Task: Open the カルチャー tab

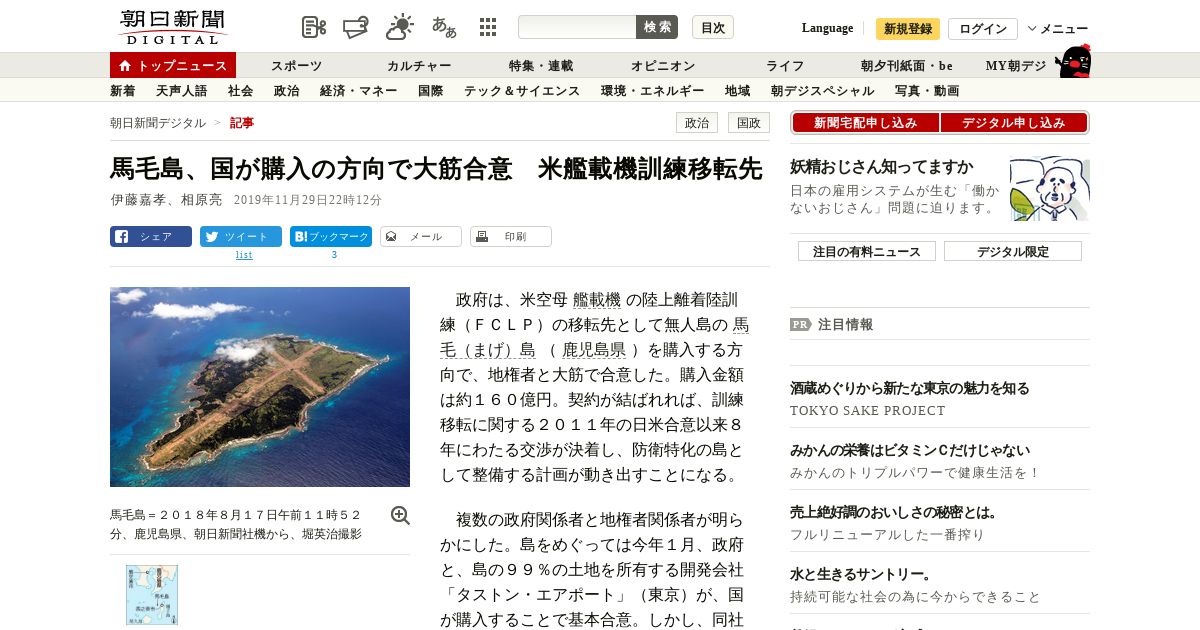Action: (419, 66)
